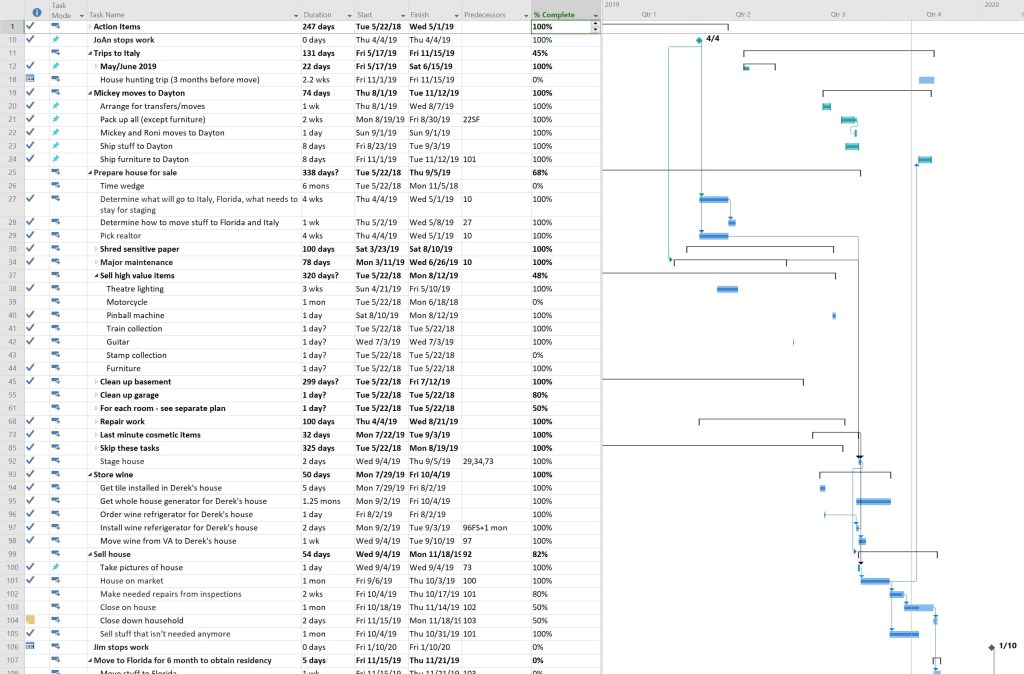Select the Pinball machine task name
Image resolution: width=1024 pixels, height=674 pixels.
pyautogui.click(x=133, y=315)
